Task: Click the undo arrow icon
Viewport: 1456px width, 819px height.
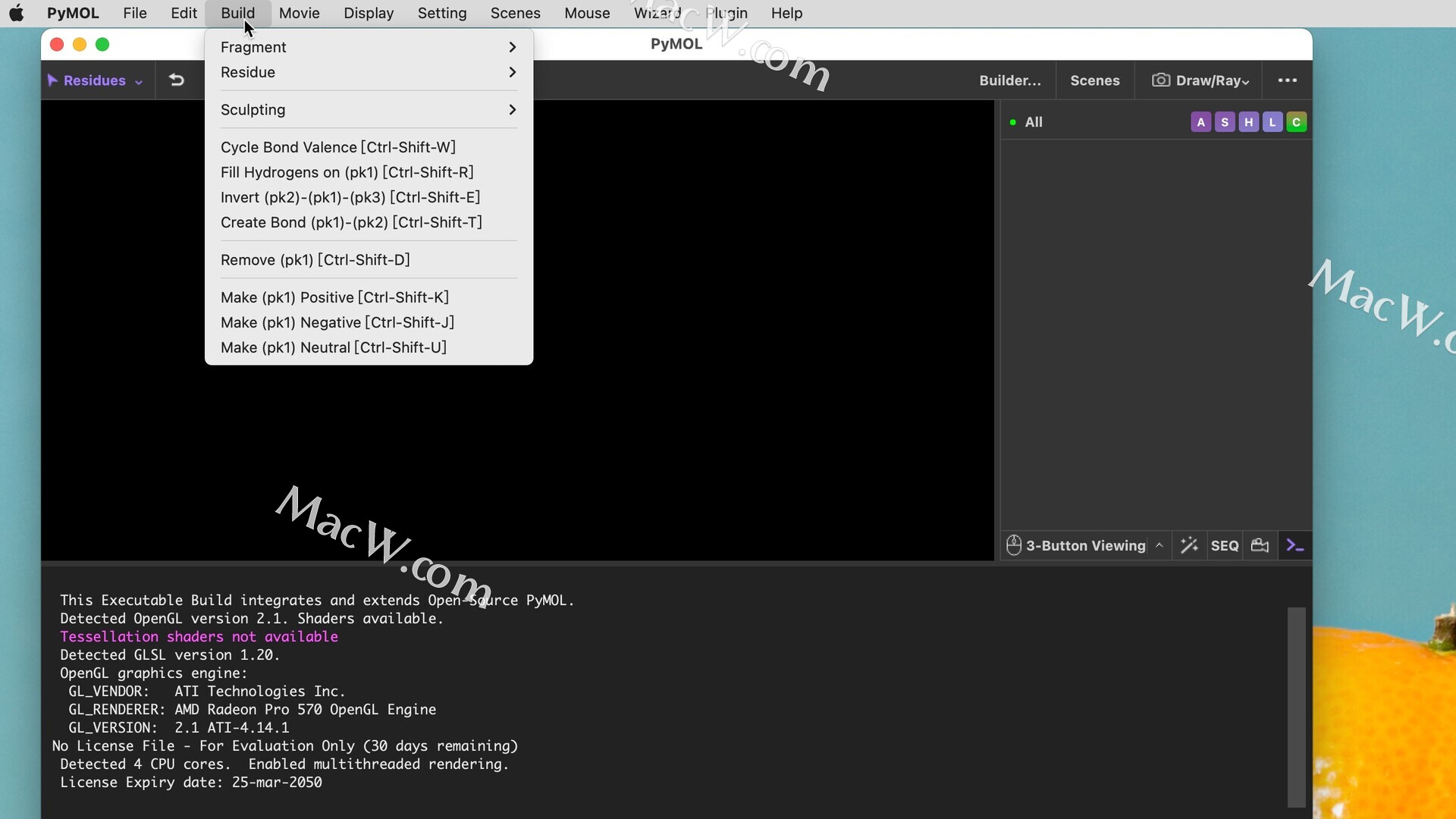Action: pos(177,80)
